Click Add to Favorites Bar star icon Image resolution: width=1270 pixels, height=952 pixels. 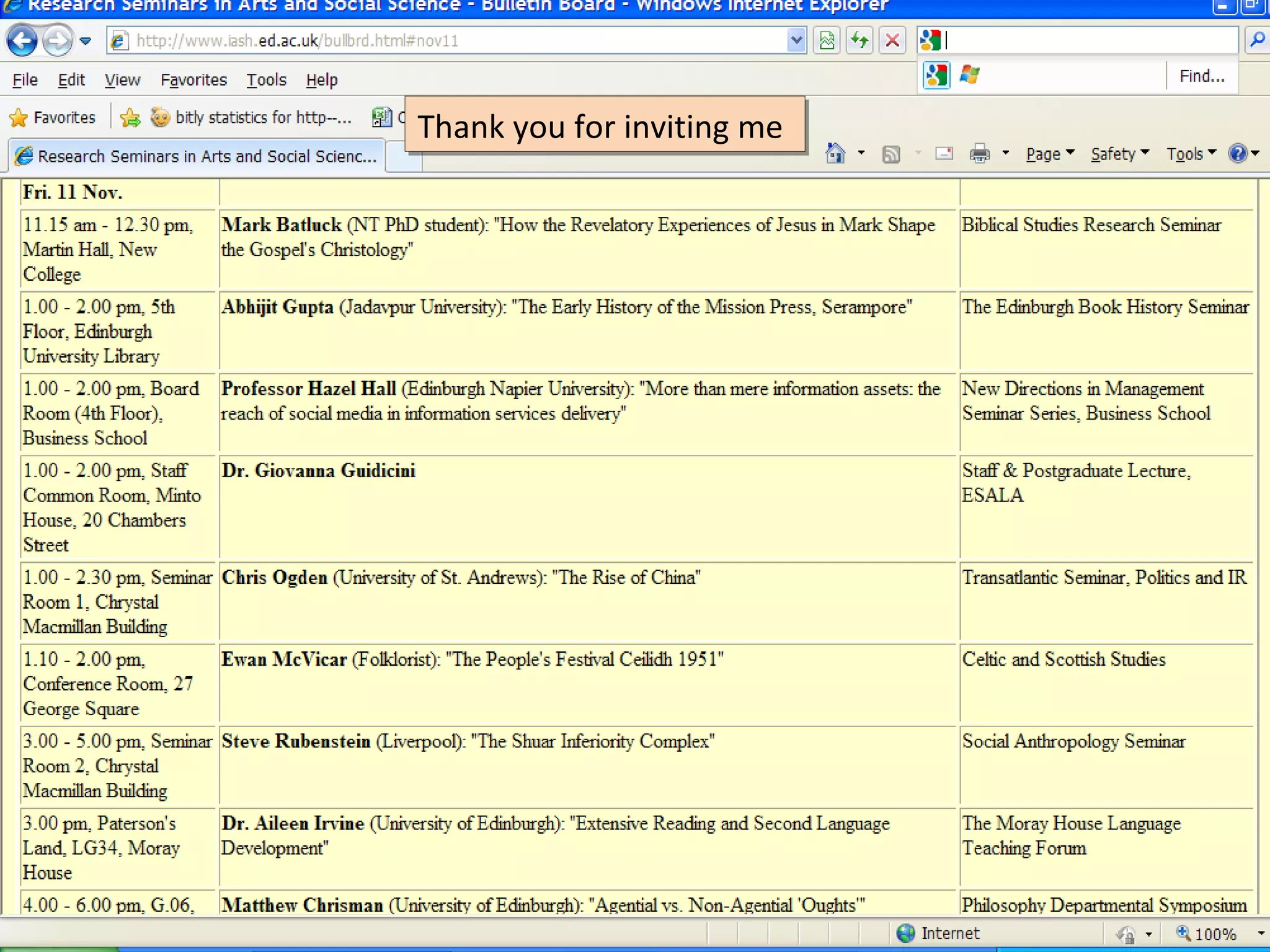pyautogui.click(x=130, y=117)
